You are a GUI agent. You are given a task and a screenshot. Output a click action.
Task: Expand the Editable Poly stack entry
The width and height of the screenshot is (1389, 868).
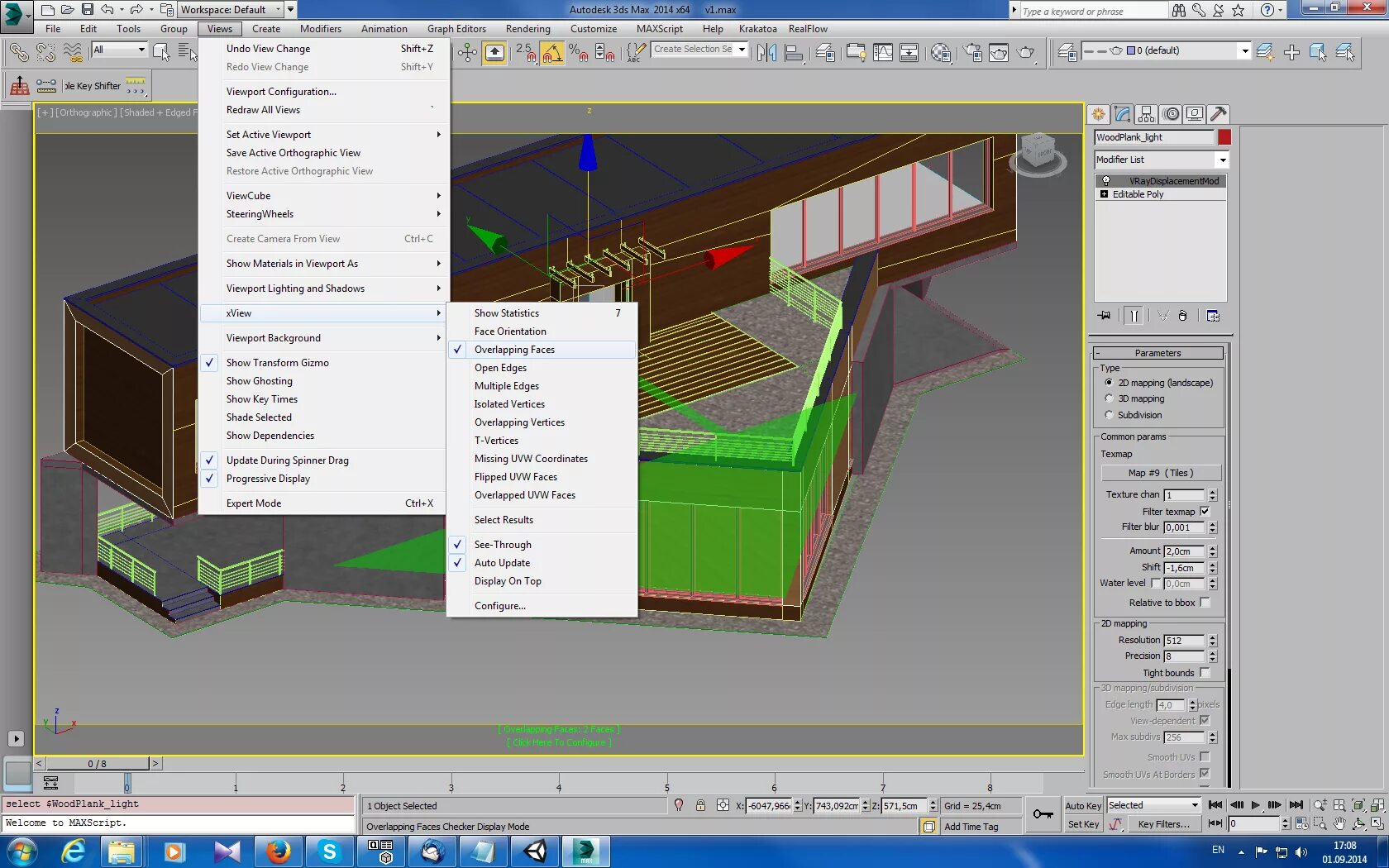pos(1104,194)
